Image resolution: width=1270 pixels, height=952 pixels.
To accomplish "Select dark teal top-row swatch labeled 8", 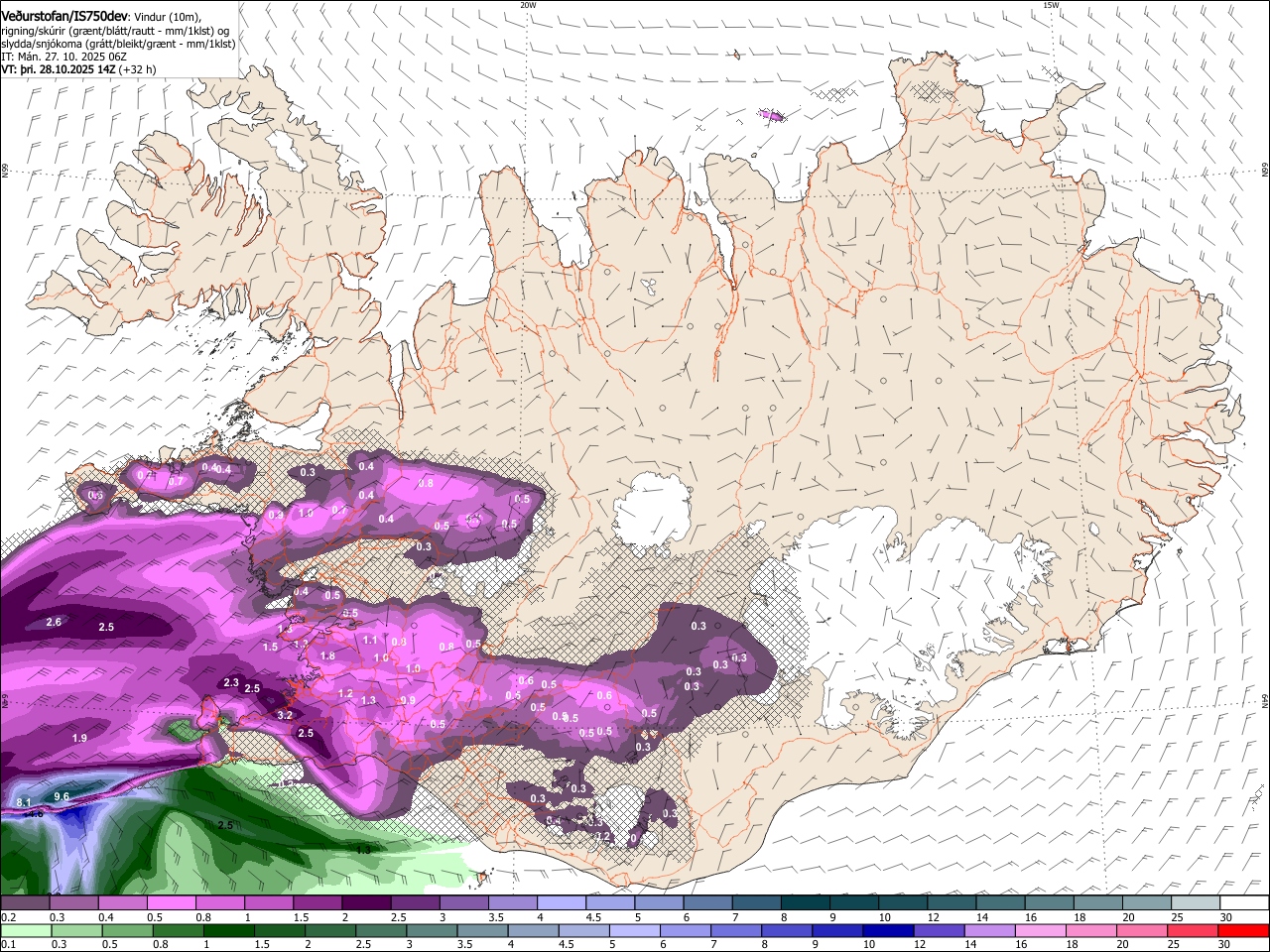I will (804, 903).
